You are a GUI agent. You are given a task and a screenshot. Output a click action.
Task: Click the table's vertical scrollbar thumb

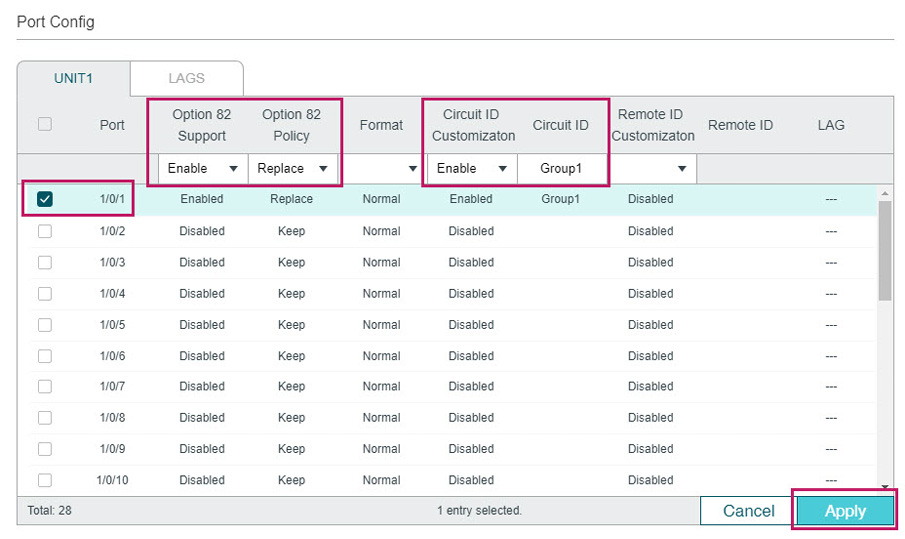pos(884,250)
